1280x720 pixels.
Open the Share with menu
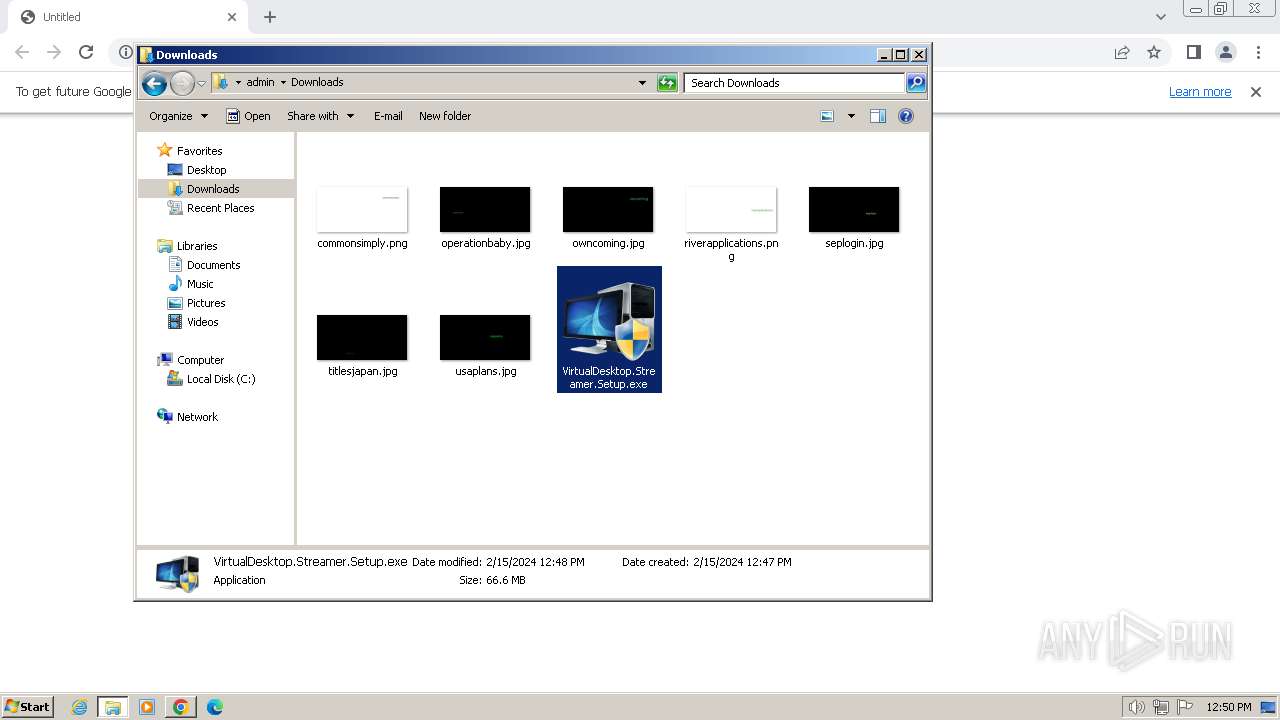pyautogui.click(x=320, y=116)
